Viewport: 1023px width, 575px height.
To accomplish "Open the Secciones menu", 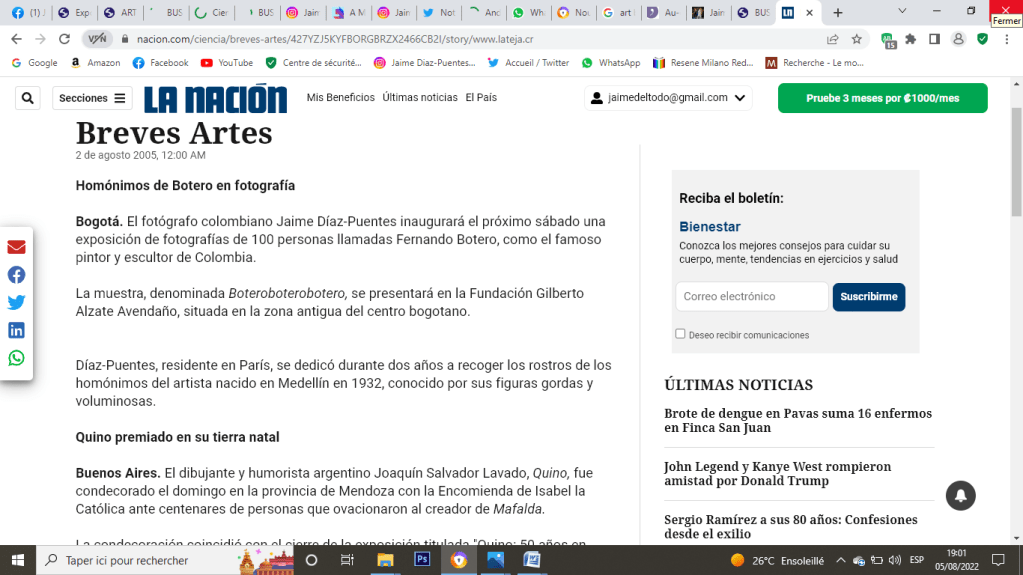I will [93, 98].
